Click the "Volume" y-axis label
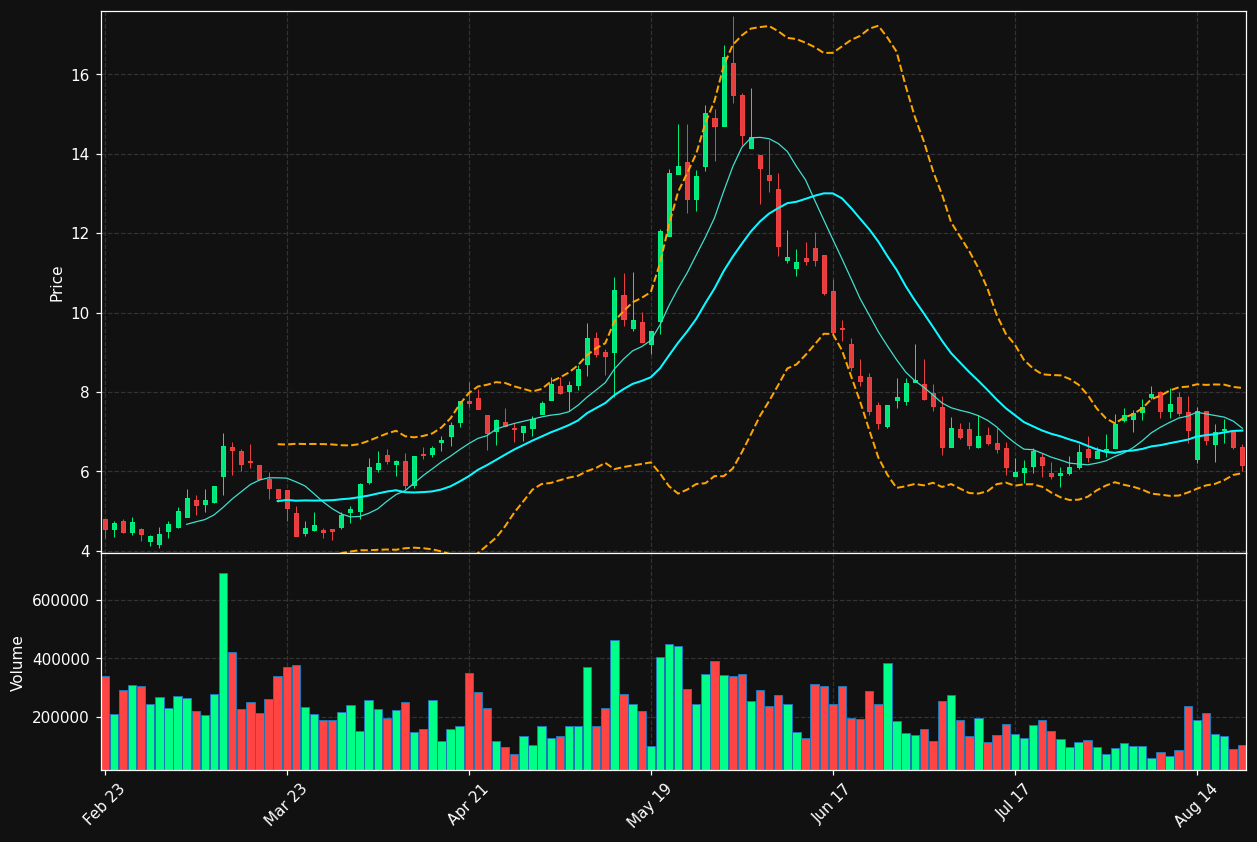The image size is (1257, 842). pos(18,663)
